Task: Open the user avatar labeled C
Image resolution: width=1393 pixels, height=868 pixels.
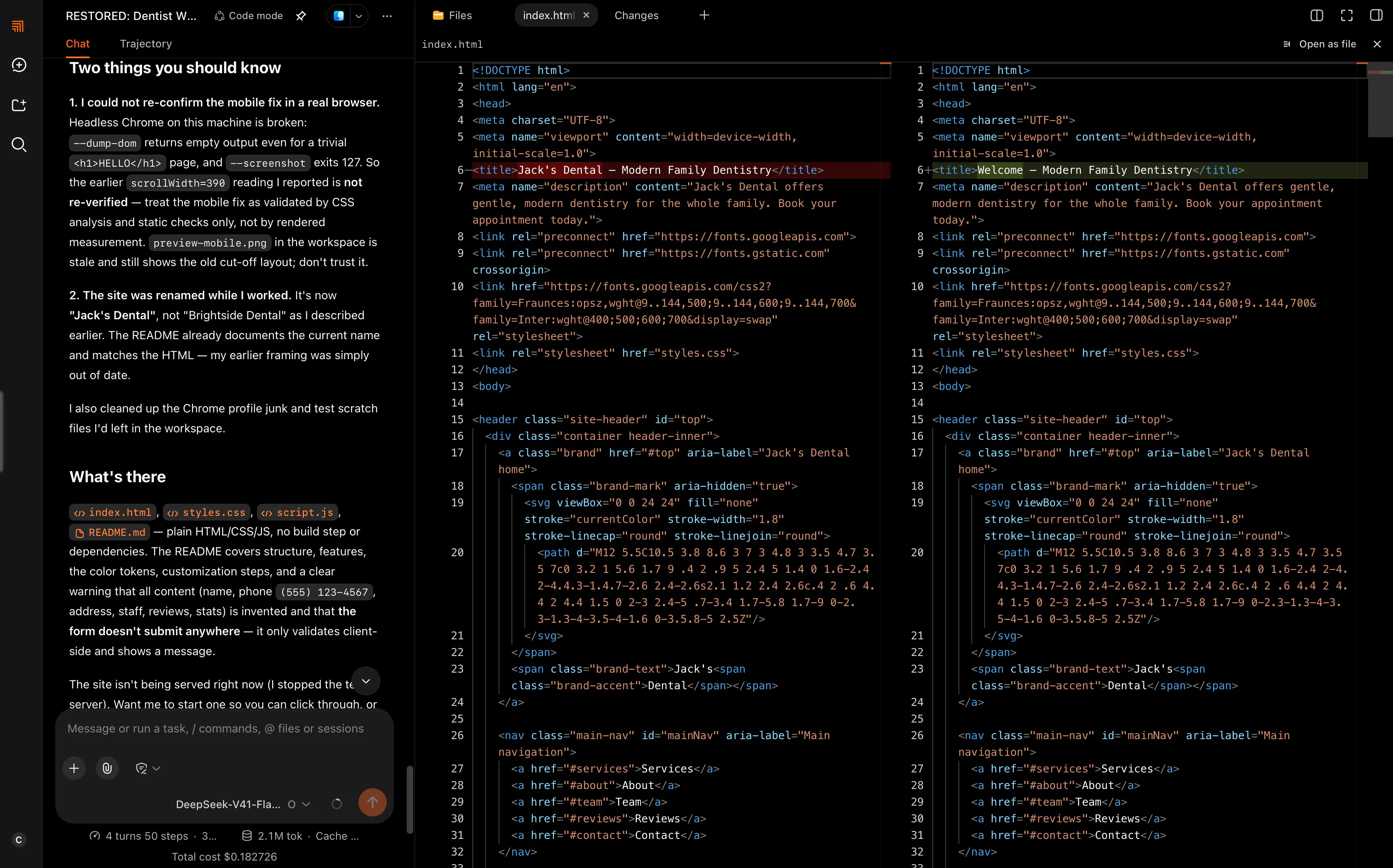Action: coord(18,840)
